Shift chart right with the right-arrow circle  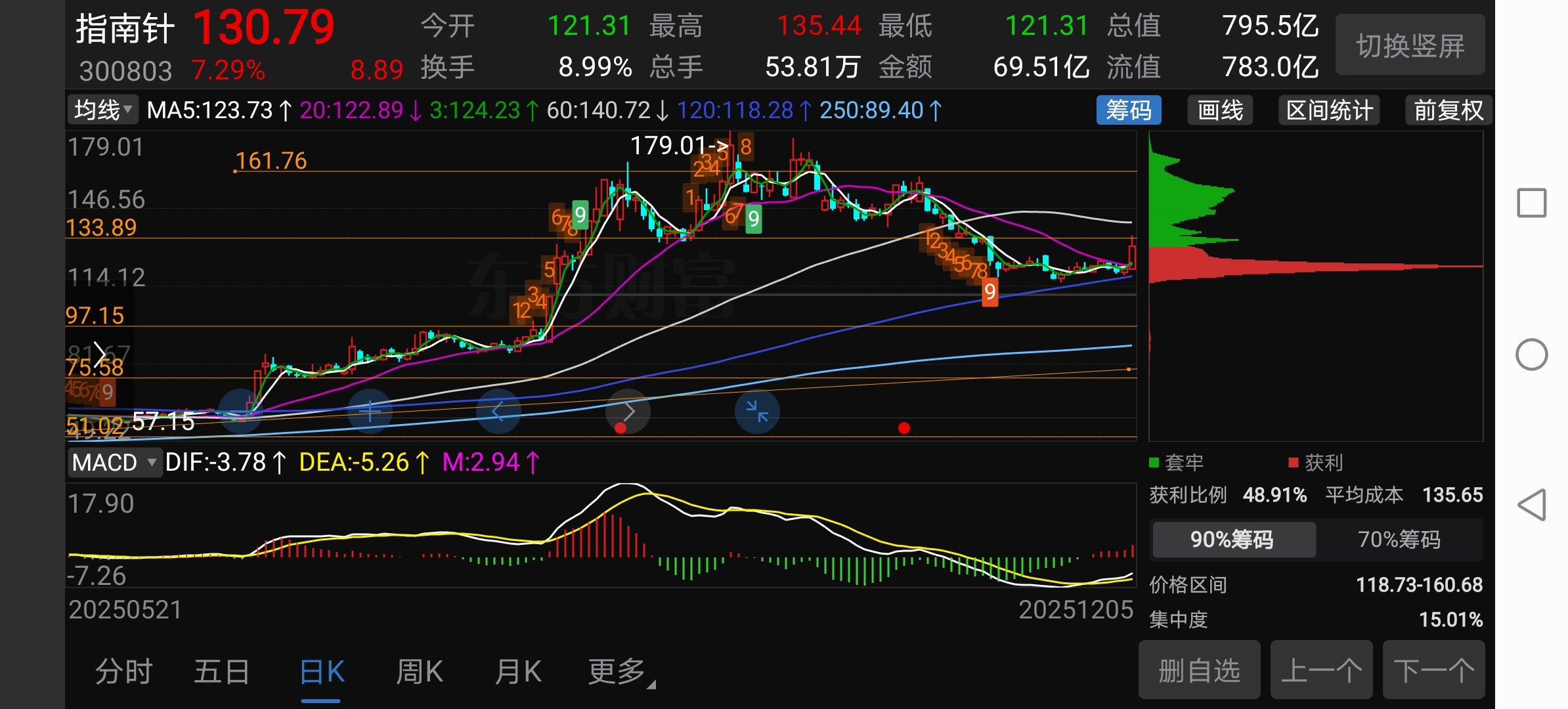click(x=628, y=412)
